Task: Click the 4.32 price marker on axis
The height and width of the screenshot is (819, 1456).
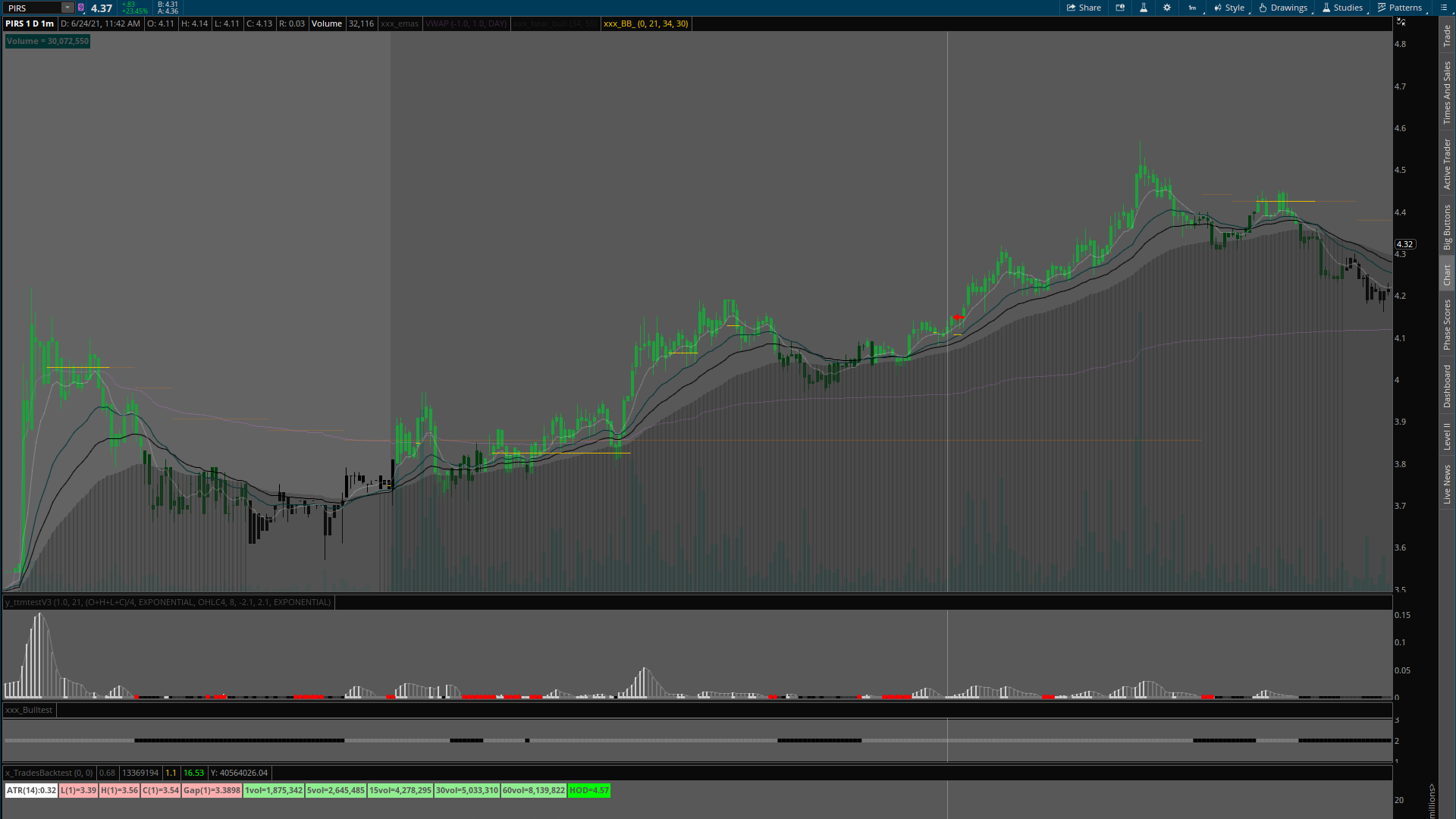Action: tap(1404, 244)
